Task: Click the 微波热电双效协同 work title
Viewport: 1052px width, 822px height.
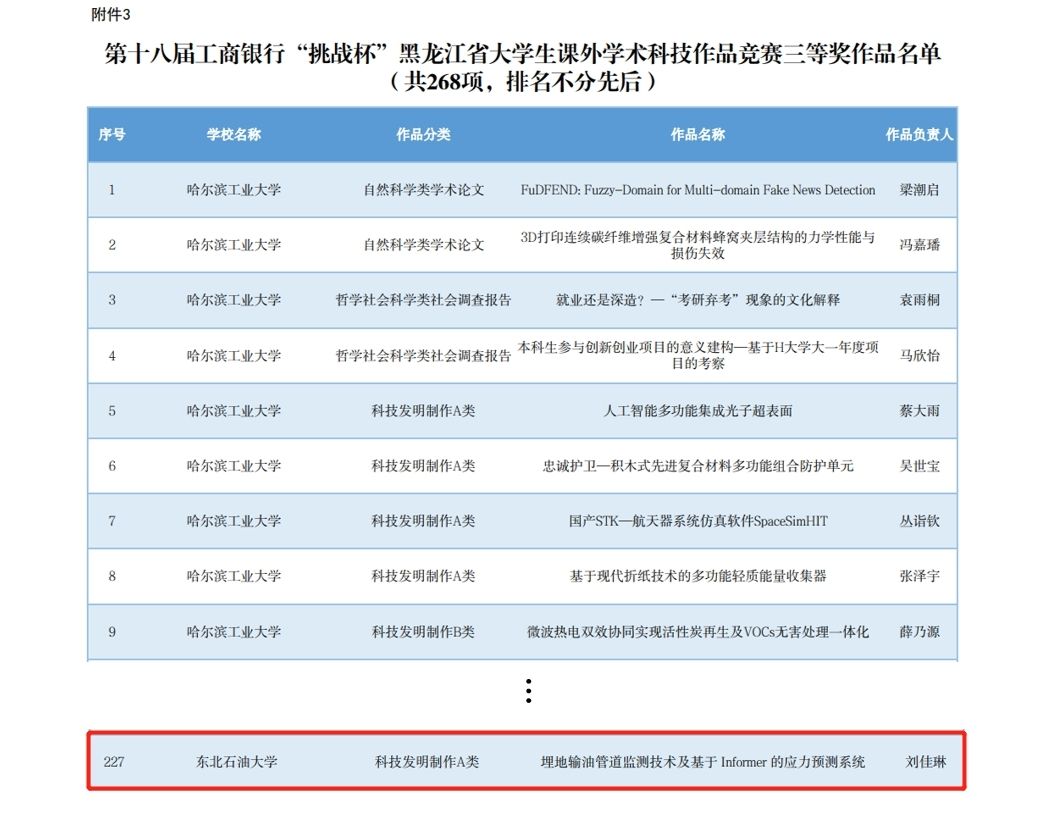Action: pyautogui.click(x=698, y=631)
